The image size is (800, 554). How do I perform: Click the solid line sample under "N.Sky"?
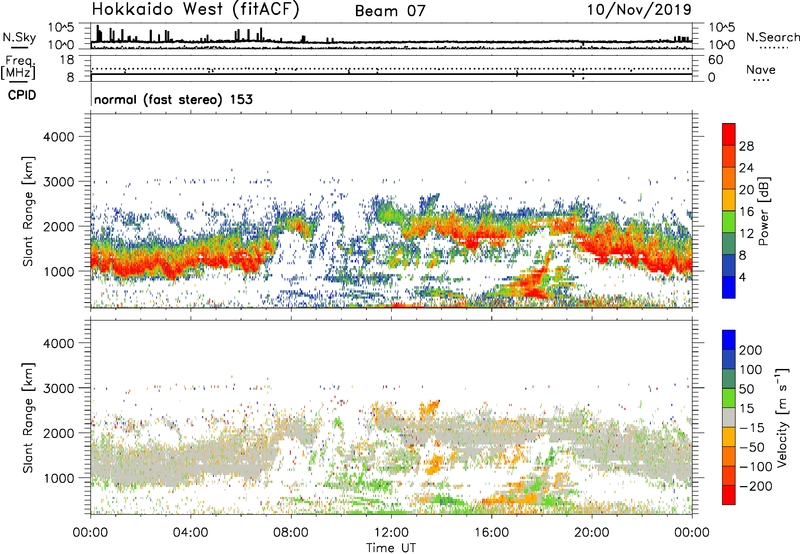(x=19, y=48)
